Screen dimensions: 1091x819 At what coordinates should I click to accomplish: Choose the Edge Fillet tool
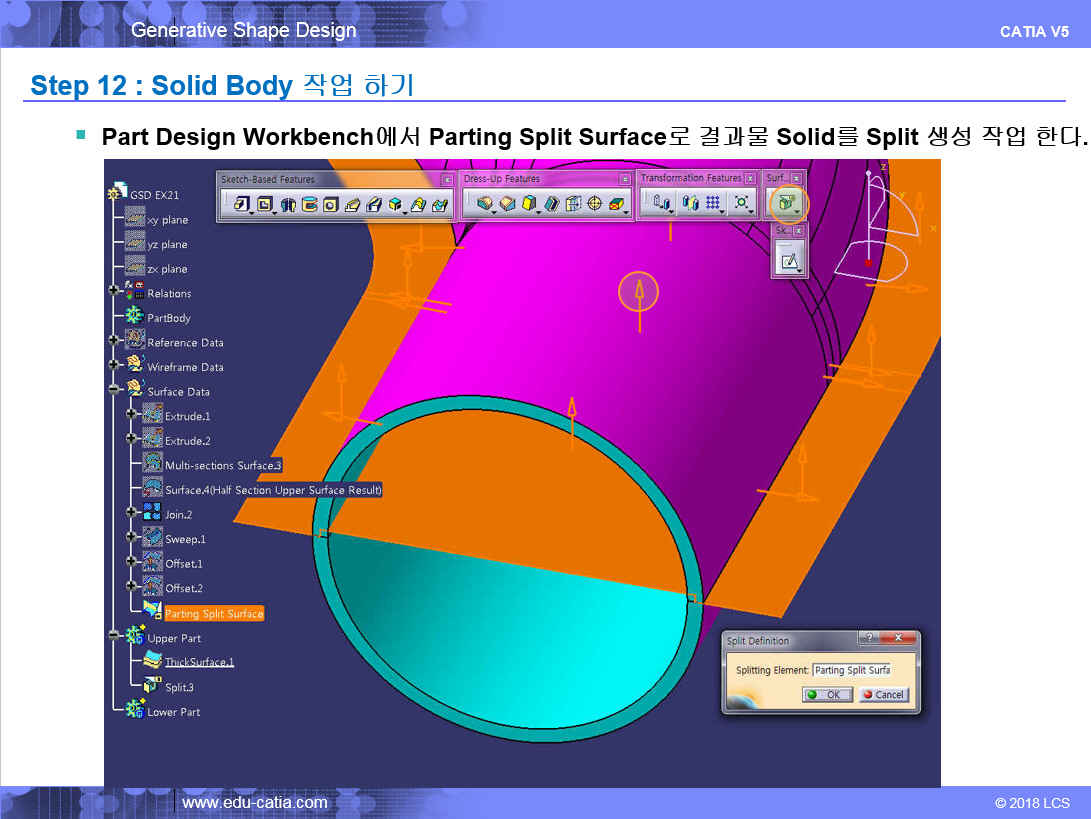click(484, 205)
